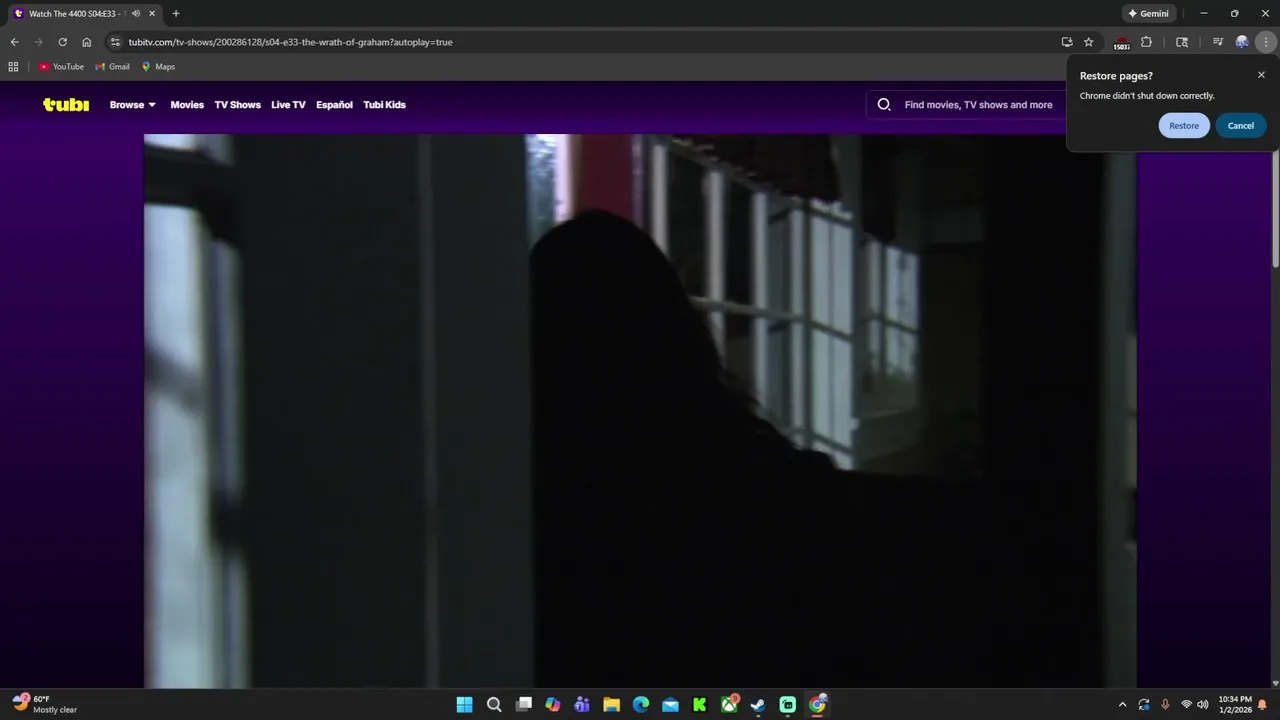1280x720 pixels.
Task: Open the Wi-Fi network tray icon
Action: [x=1186, y=704]
